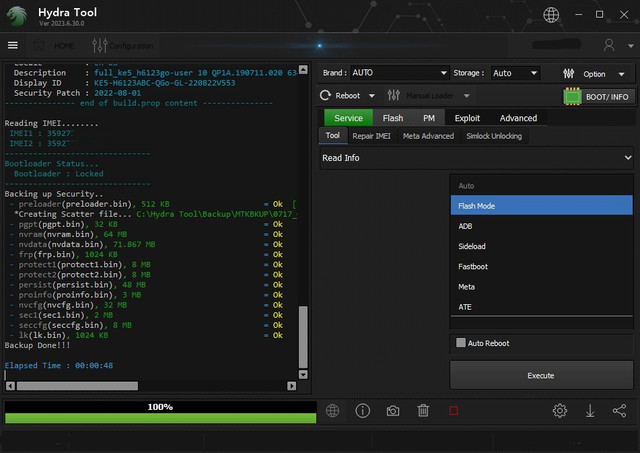Click the red stop square icon
Viewport: 640px width, 453px height.
453,411
